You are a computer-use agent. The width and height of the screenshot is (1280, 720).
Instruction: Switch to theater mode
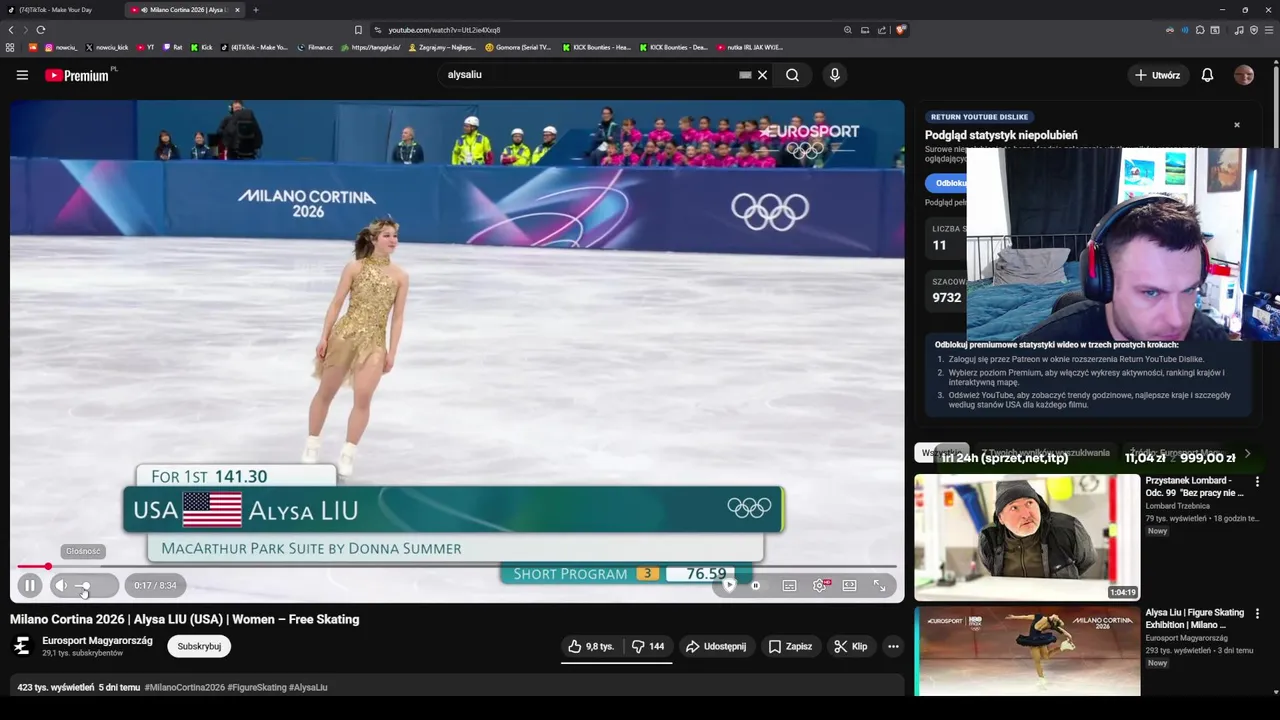click(x=849, y=586)
